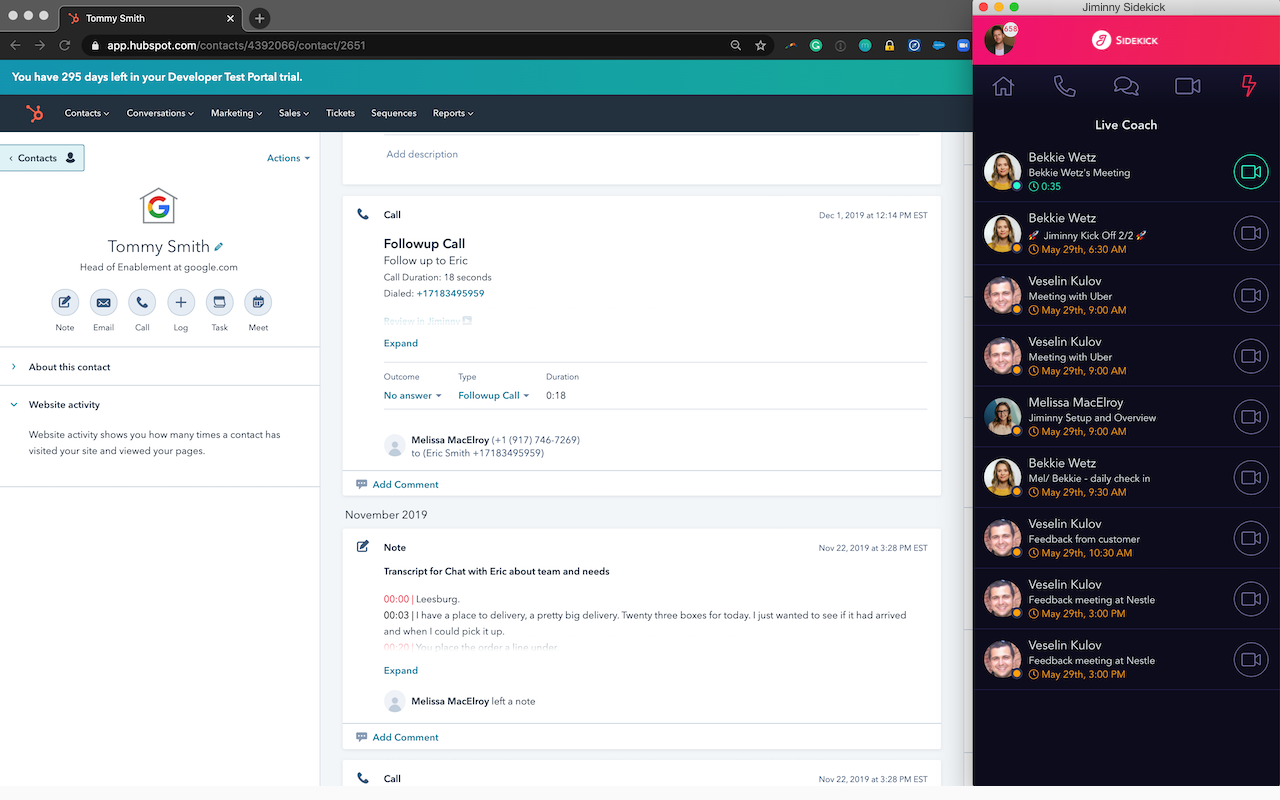Click the Task icon under Tommy Smith
1280x800 pixels.
click(219, 302)
